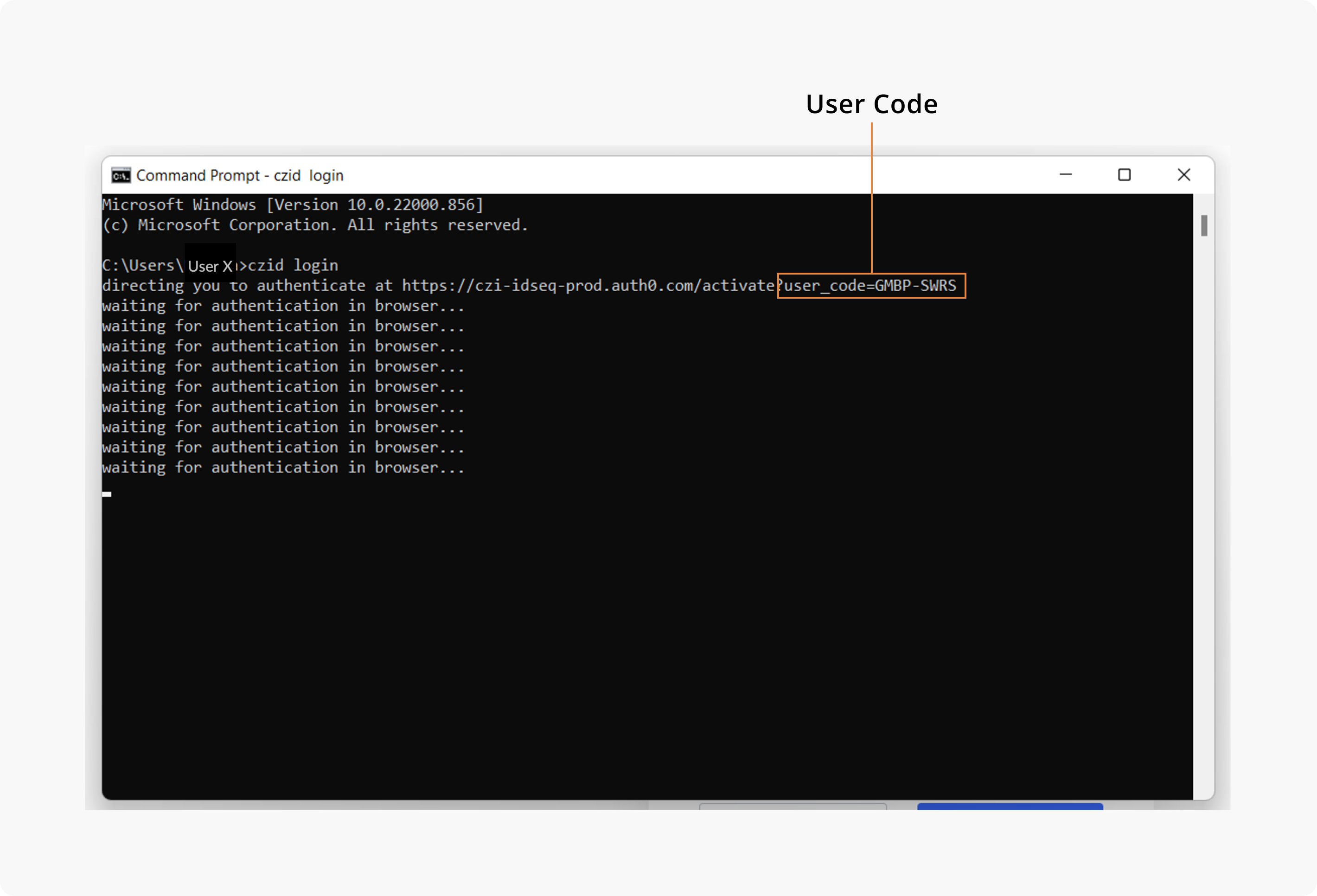Click the 'czid login' command text
This screenshot has width=1317, height=896.
[293, 265]
